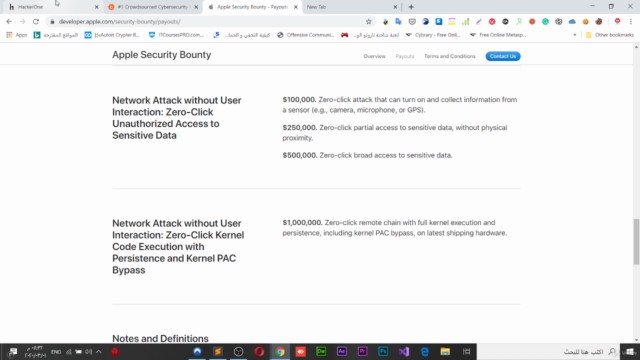This screenshot has width=640, height=360.
Task: Open the Apps shortcut in bookmarks bar
Action: (x=16, y=35)
